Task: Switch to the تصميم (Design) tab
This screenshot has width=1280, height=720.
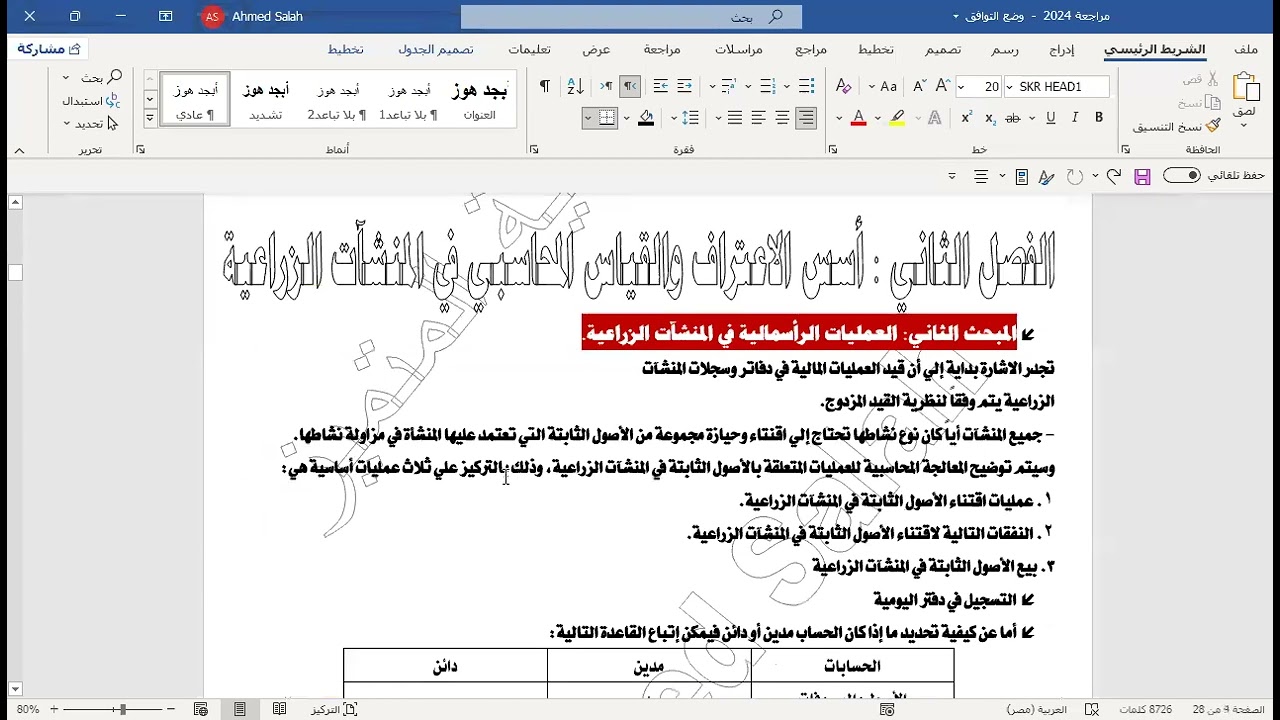Action: pyautogui.click(x=943, y=50)
